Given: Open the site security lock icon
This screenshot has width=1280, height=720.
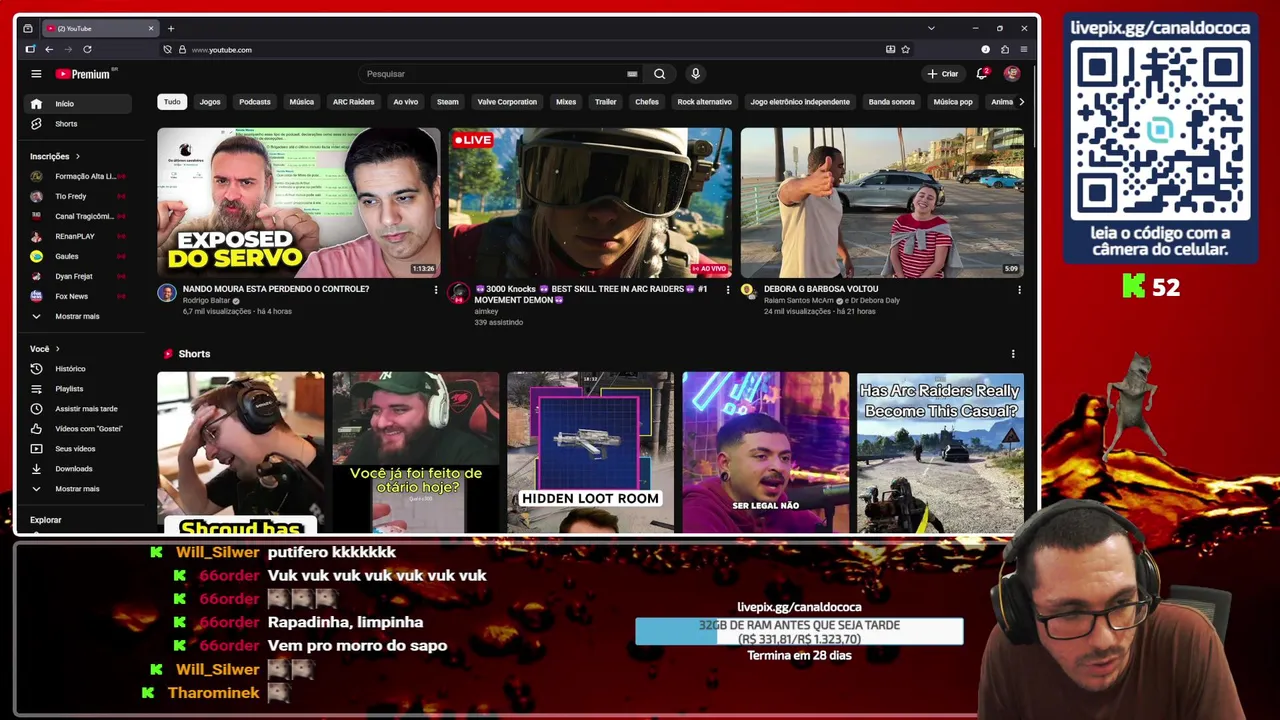Looking at the screenshot, I should click(x=182, y=49).
